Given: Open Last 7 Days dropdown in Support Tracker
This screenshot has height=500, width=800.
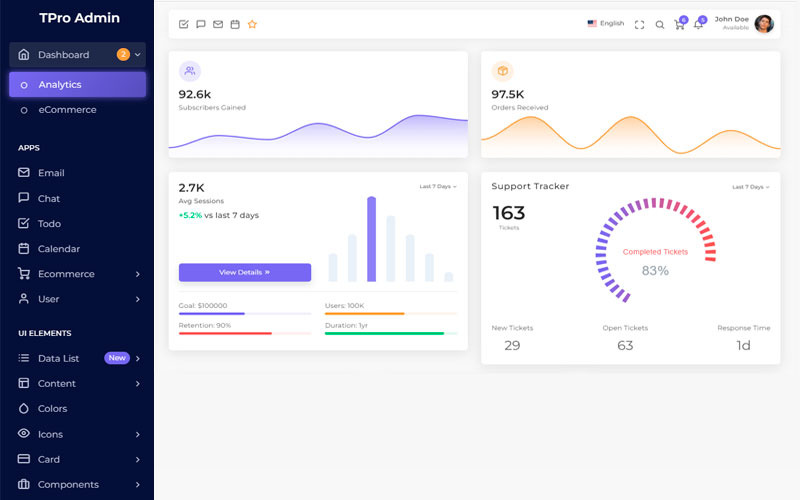Looking at the screenshot, I should [x=750, y=187].
